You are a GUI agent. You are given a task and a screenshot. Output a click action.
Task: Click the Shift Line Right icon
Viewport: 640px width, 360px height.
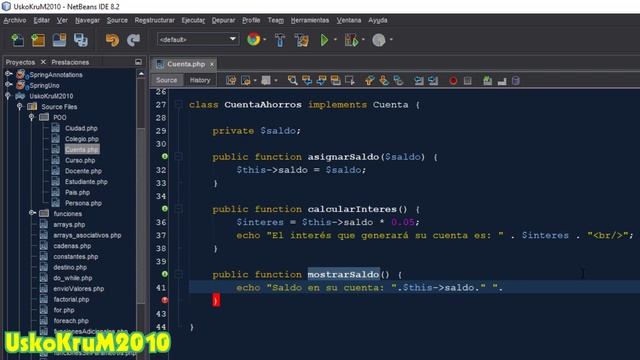pyautogui.click(x=433, y=80)
